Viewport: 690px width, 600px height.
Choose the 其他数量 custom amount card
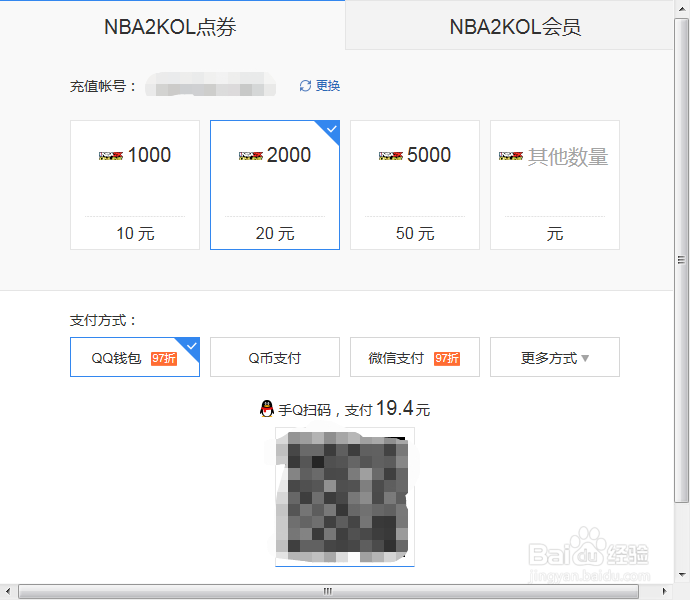tap(555, 185)
